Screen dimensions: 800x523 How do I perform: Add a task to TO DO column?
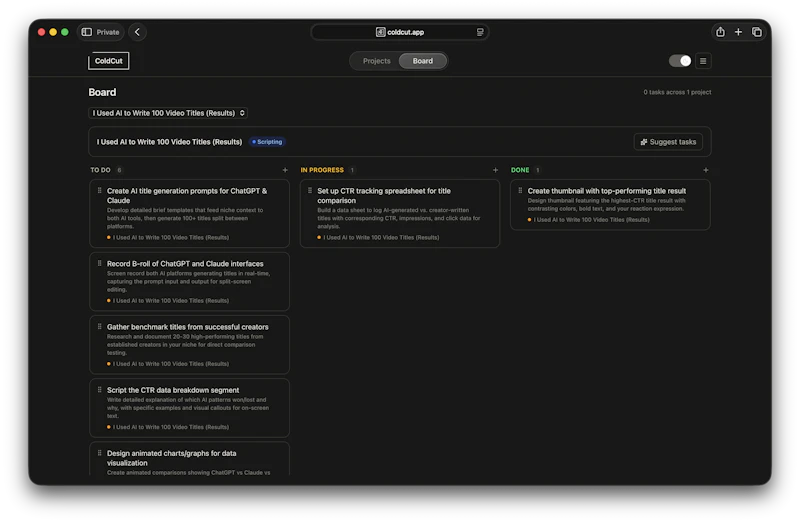pyautogui.click(x=285, y=170)
